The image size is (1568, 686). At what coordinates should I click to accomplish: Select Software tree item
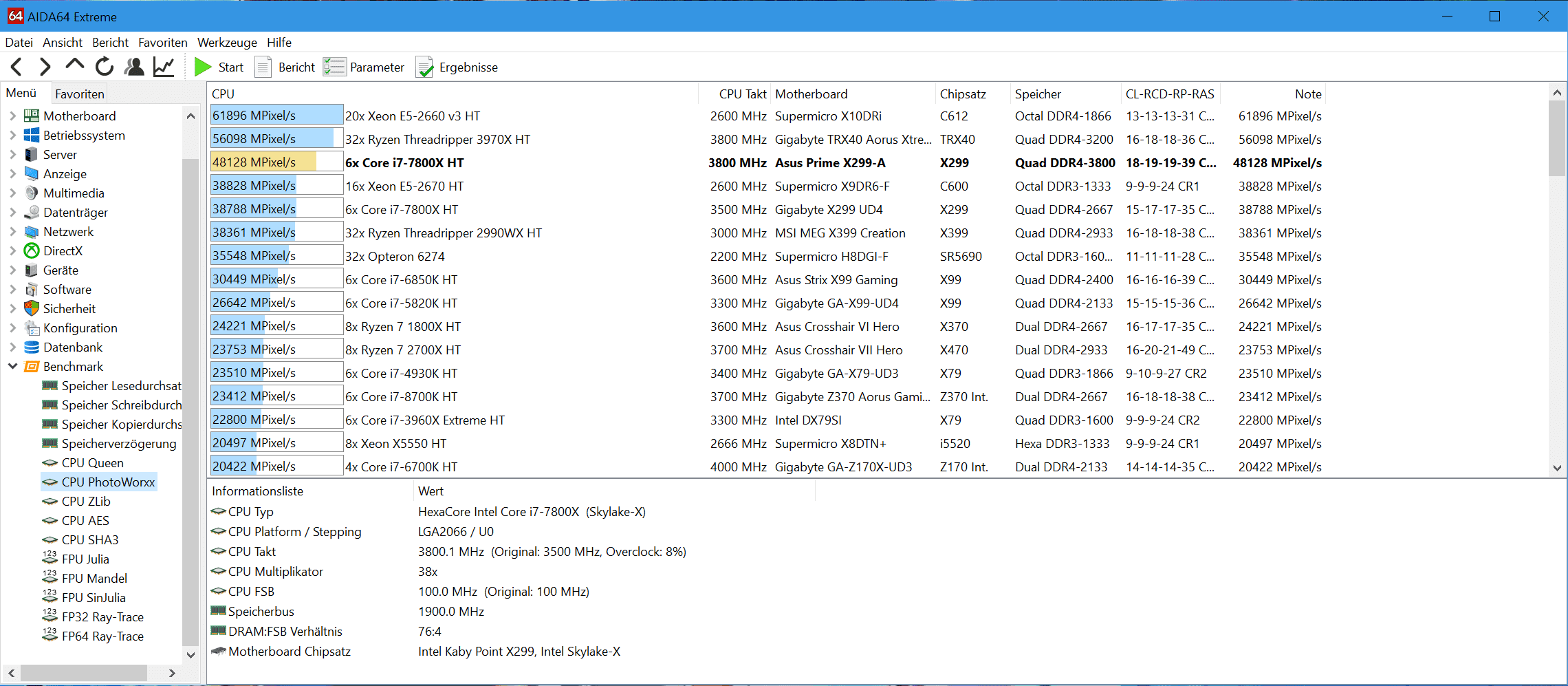click(67, 289)
